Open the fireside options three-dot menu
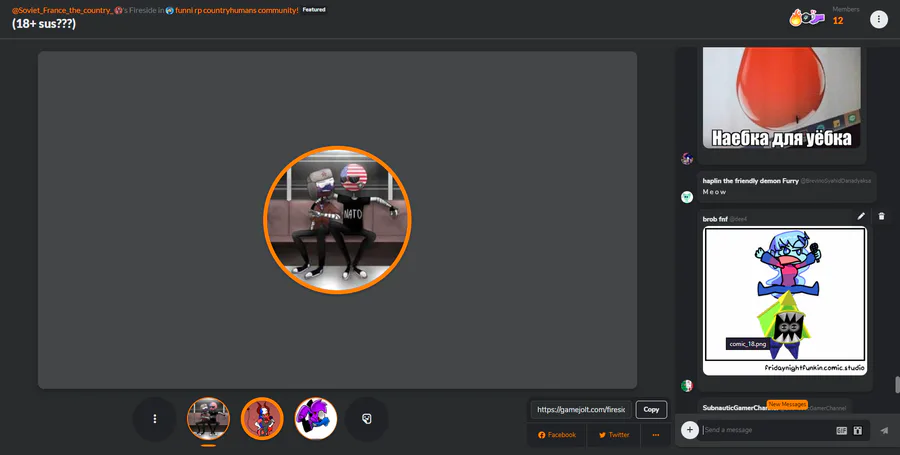This screenshot has width=900, height=455. pos(879,20)
